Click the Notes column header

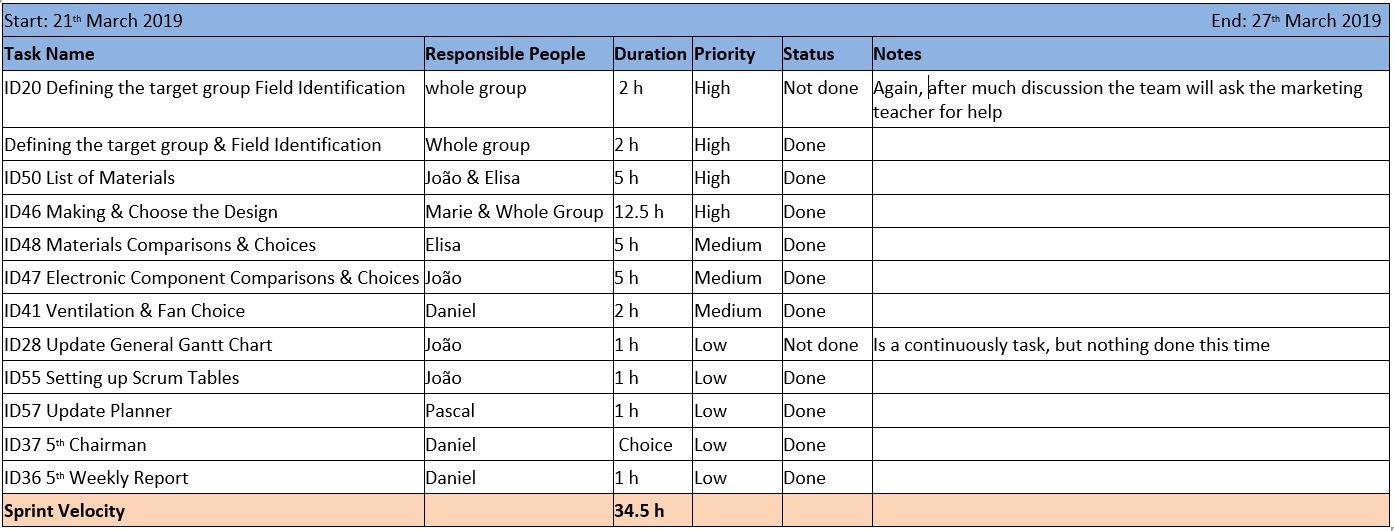click(897, 54)
